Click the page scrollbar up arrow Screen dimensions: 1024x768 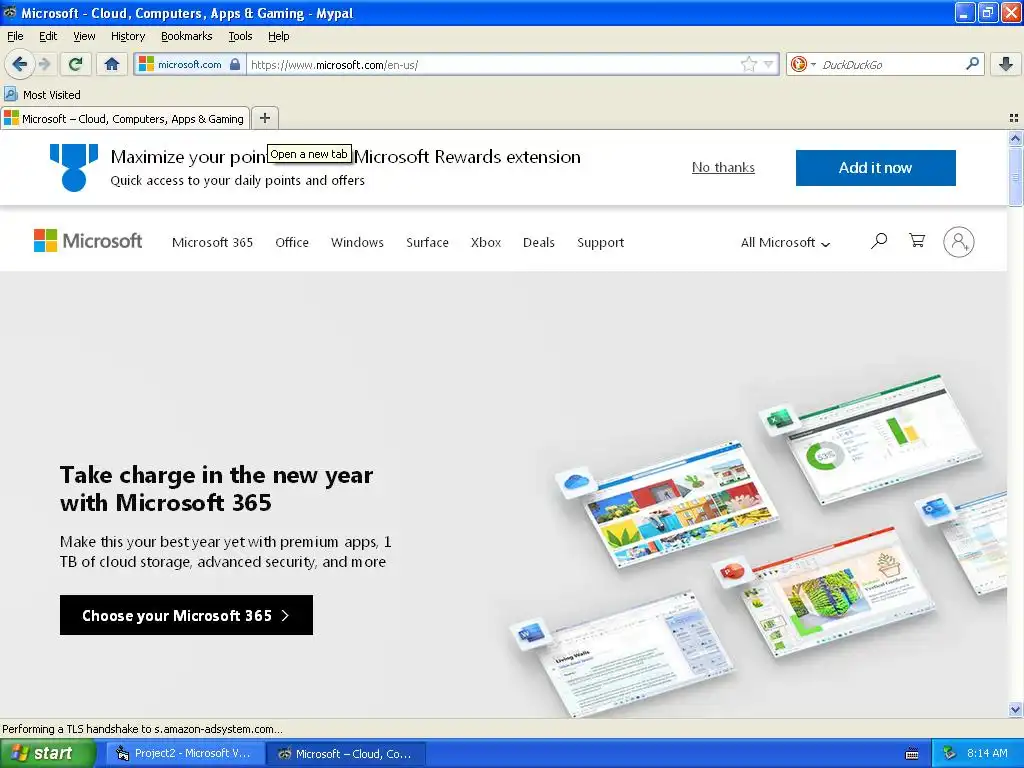[1015, 138]
